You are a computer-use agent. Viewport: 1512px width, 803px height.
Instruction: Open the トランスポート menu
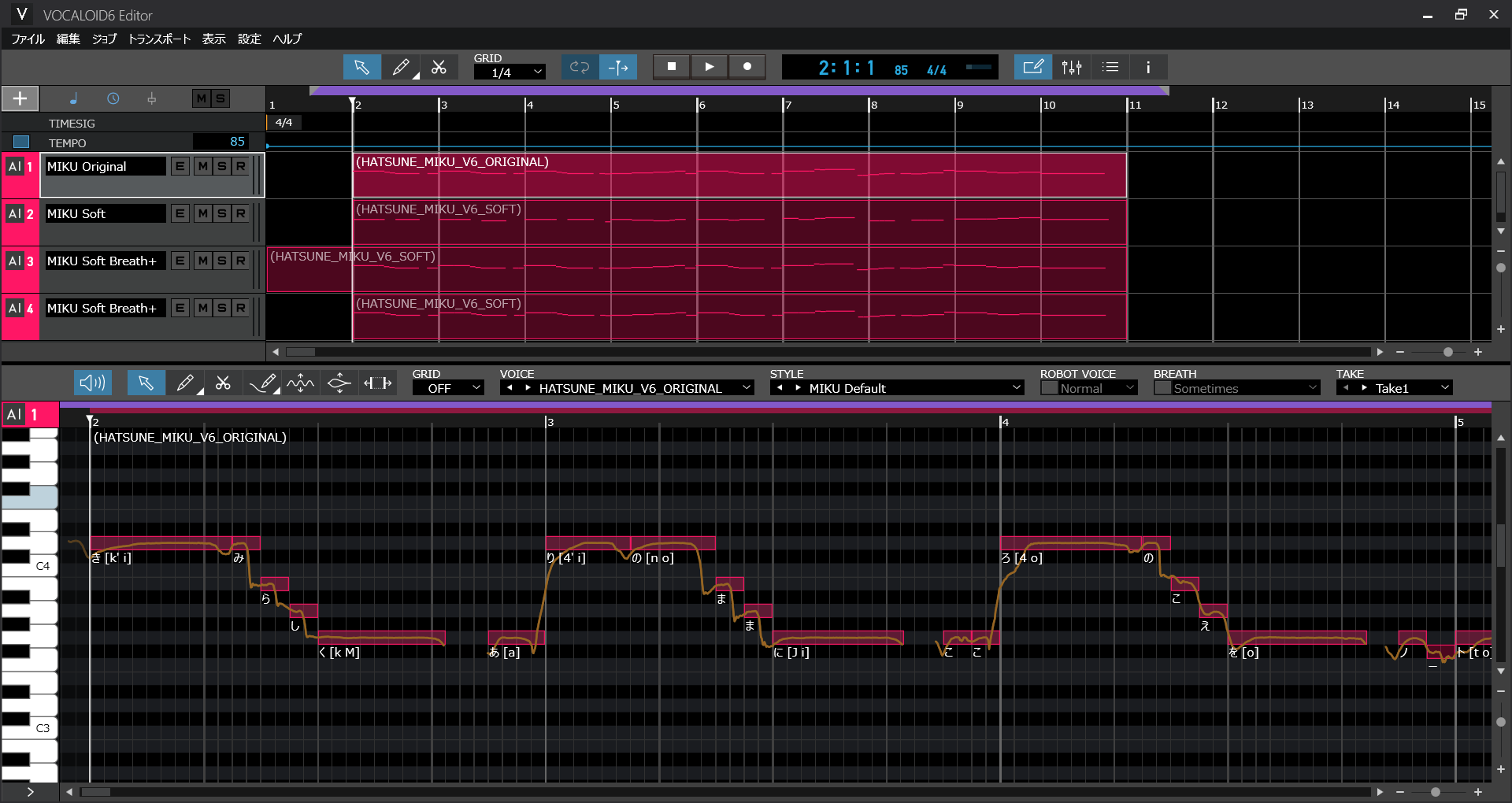click(159, 39)
